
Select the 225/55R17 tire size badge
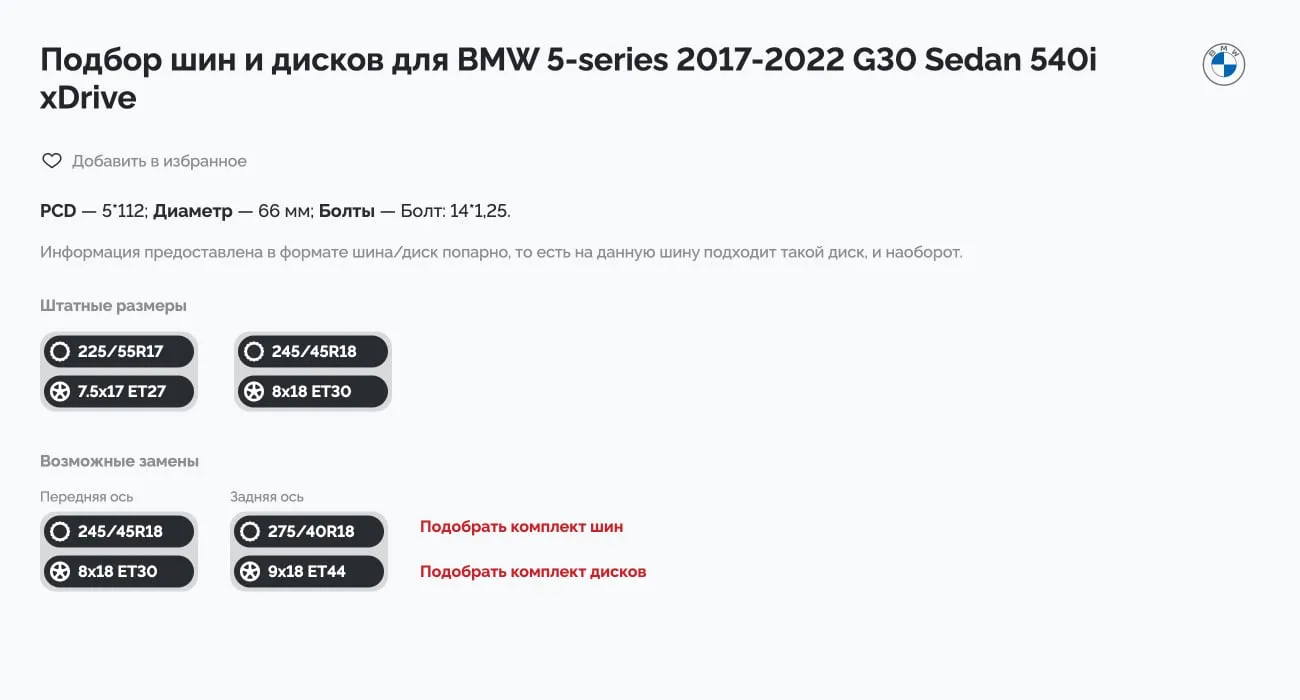[119, 351]
